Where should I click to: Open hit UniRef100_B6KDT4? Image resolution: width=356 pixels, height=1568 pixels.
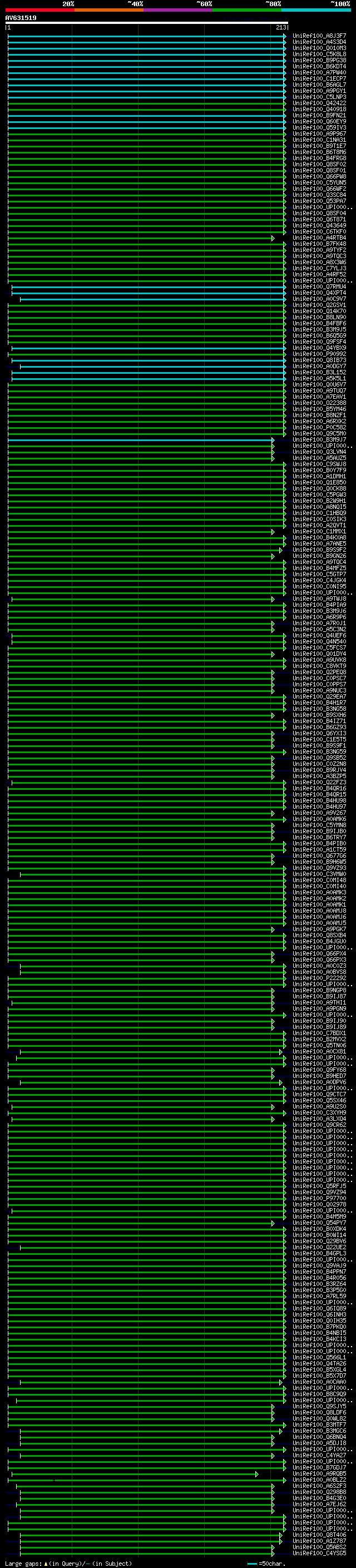(x=319, y=66)
